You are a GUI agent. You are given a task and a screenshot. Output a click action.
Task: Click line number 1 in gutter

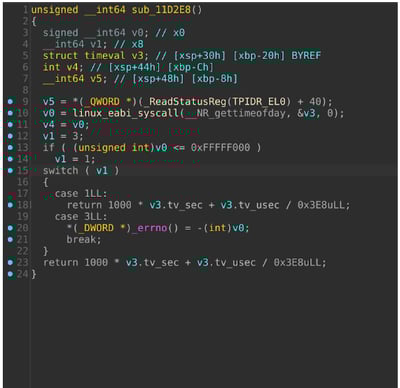click(25, 10)
